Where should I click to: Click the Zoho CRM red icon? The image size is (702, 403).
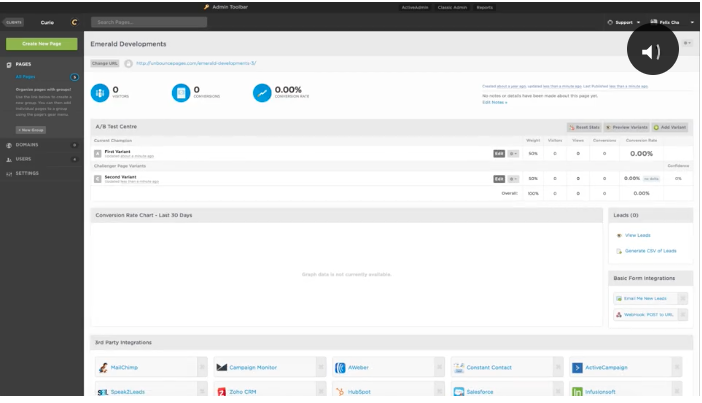coord(222,392)
